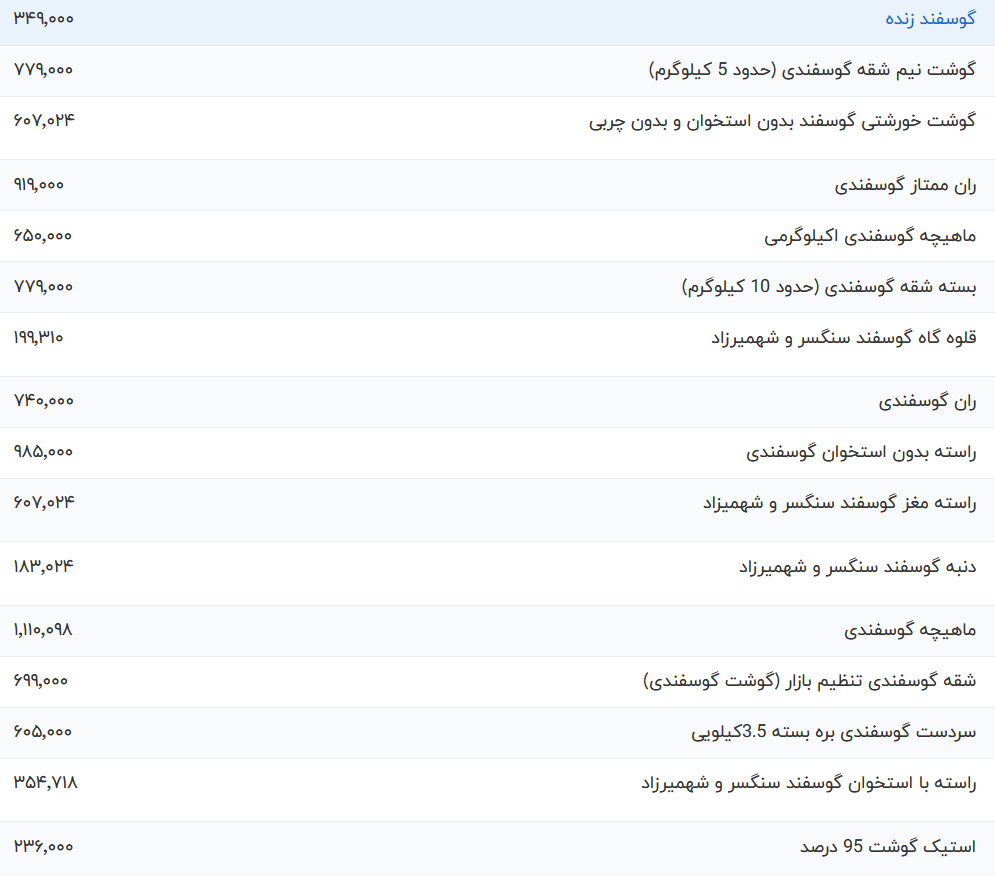The height and width of the screenshot is (876, 995).
Task: Click price 919,000 for ران ممتاز گوسفندی
Action: pos(41,185)
